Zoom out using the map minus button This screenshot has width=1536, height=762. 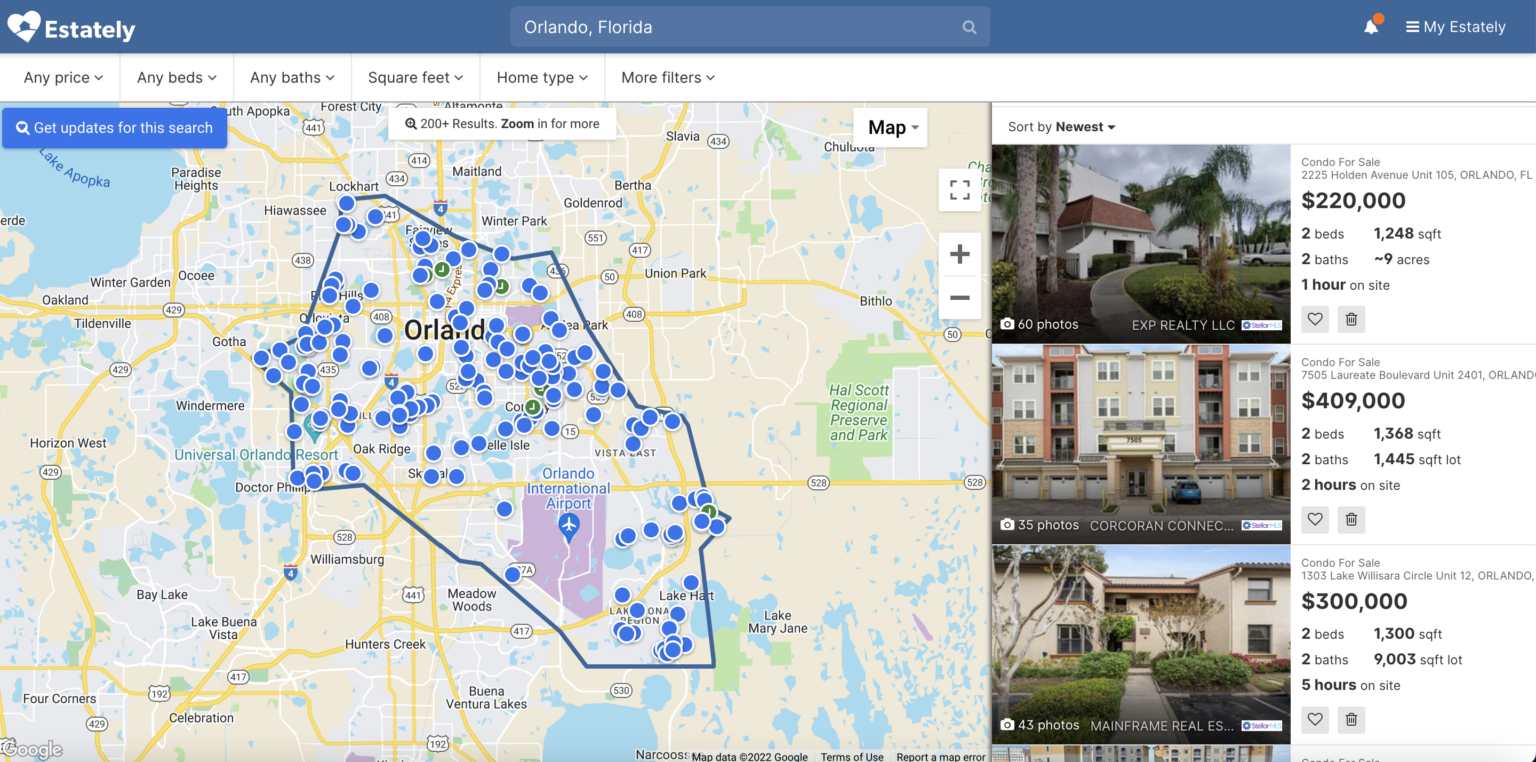pyautogui.click(x=959, y=298)
